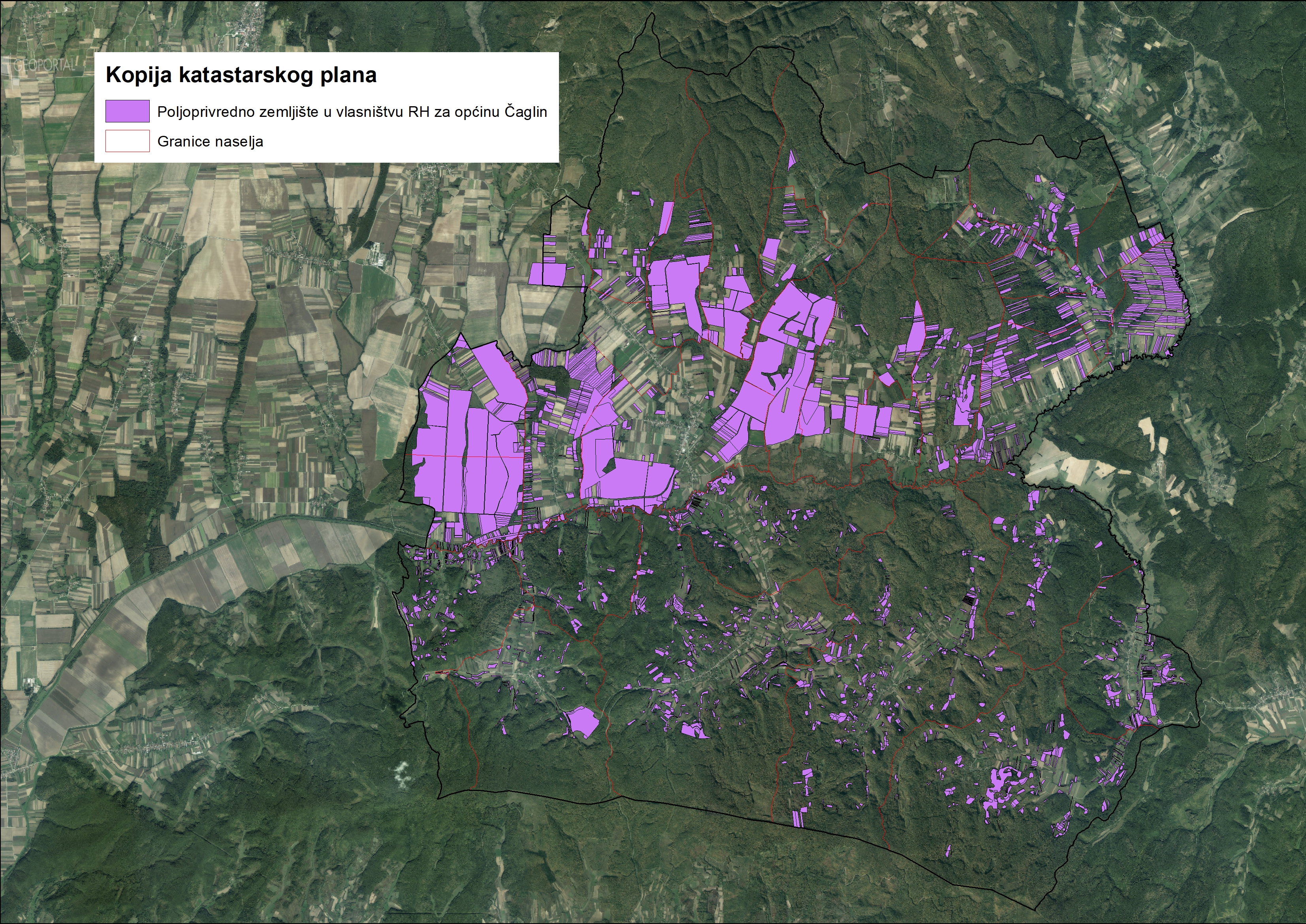The height and width of the screenshot is (924, 1306).
Task: Click the purple legend color swatch
Action: tap(127, 111)
